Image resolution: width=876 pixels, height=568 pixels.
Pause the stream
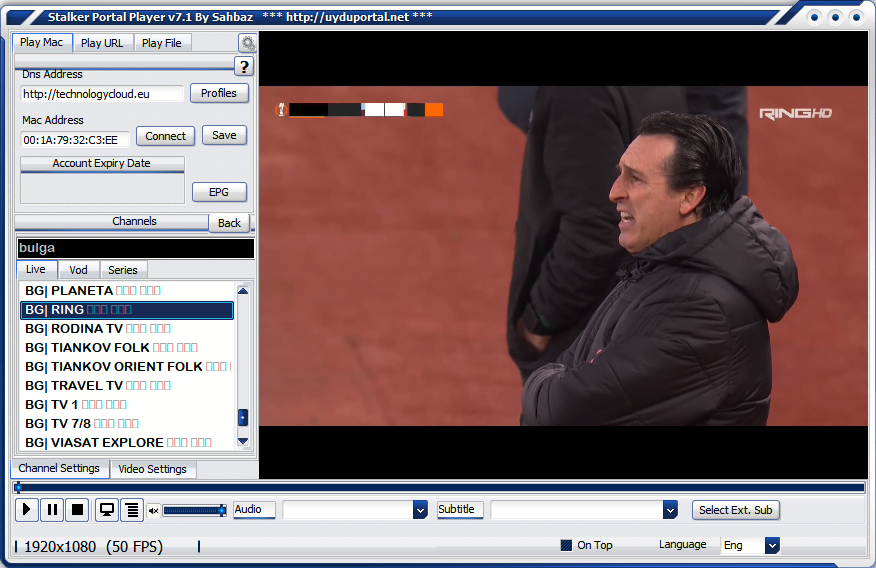coord(52,509)
